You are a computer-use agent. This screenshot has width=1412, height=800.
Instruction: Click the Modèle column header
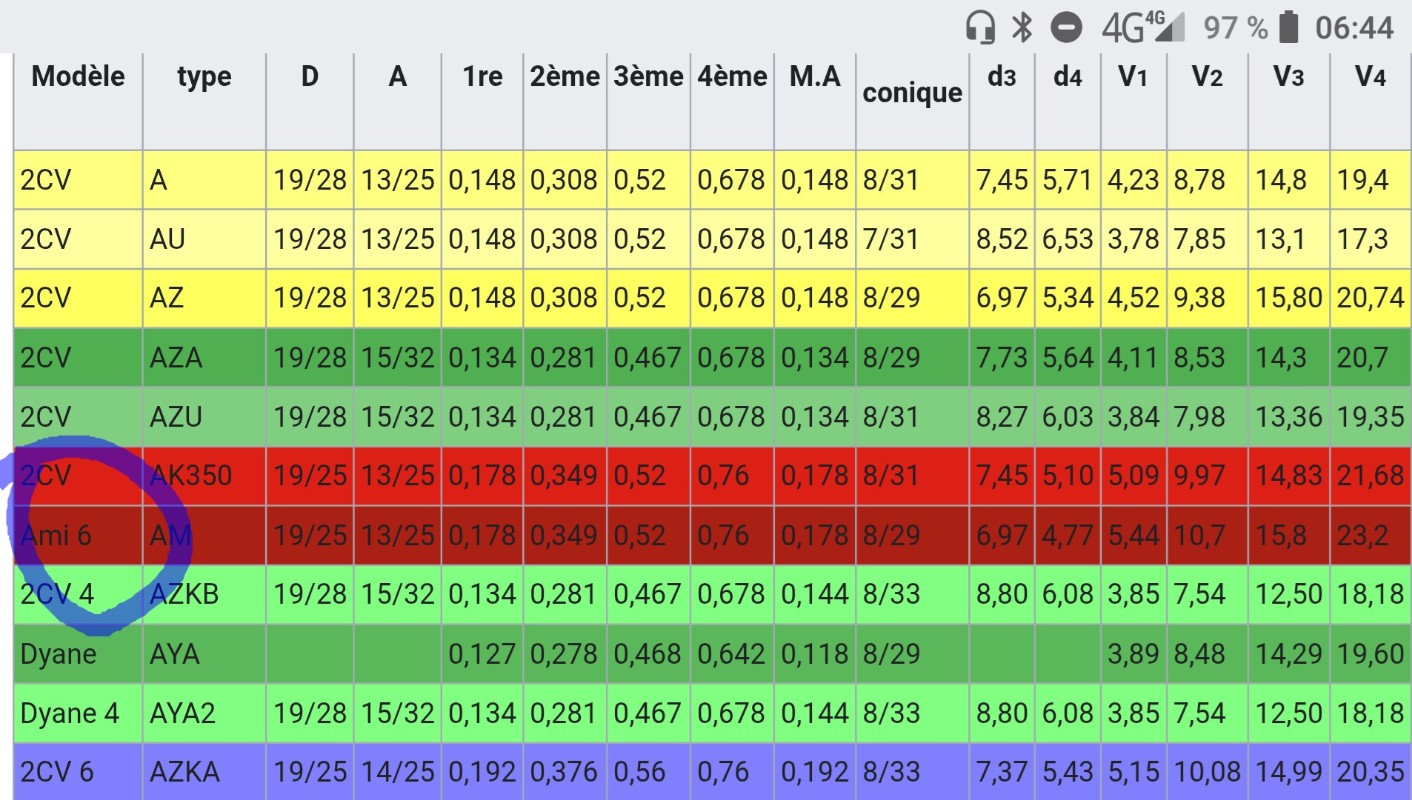click(78, 77)
